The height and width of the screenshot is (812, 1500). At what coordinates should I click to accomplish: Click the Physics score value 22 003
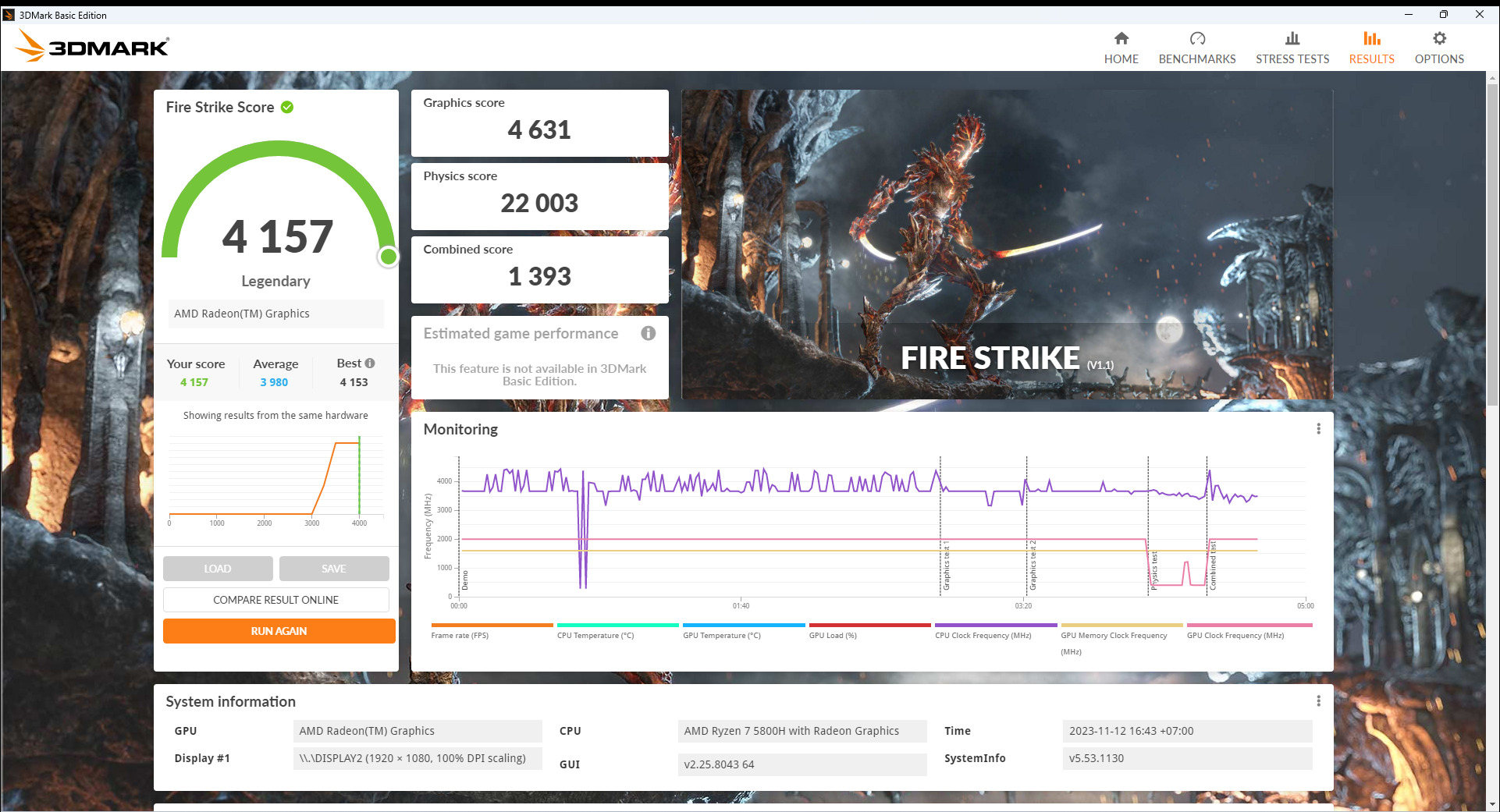[x=539, y=203]
